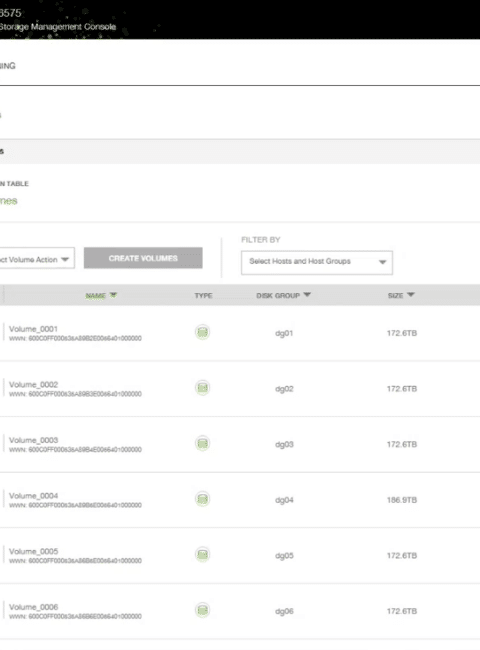Click the CREATE VOLUMES button
480x650 pixels.
pyautogui.click(x=143, y=258)
